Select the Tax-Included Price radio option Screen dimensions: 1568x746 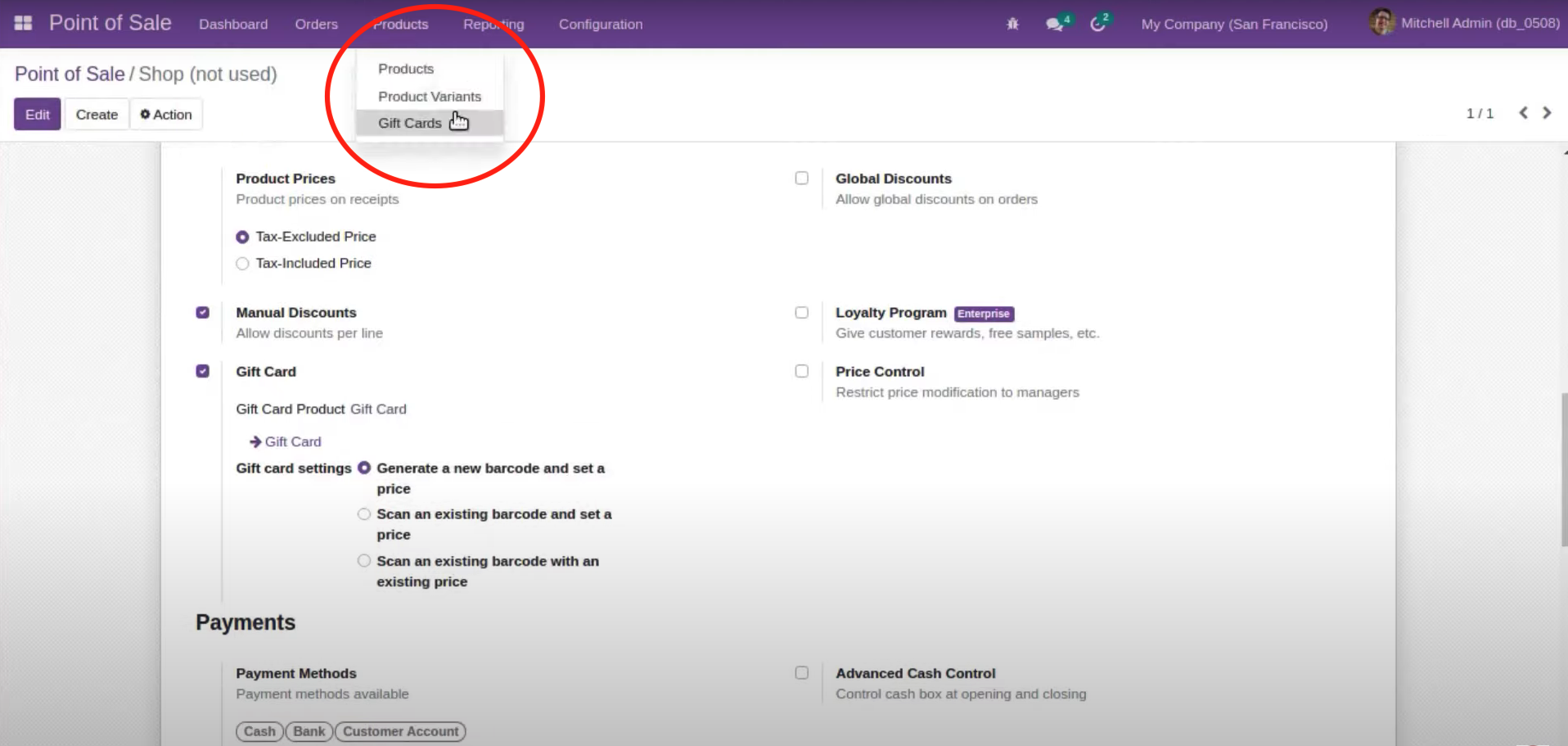242,264
